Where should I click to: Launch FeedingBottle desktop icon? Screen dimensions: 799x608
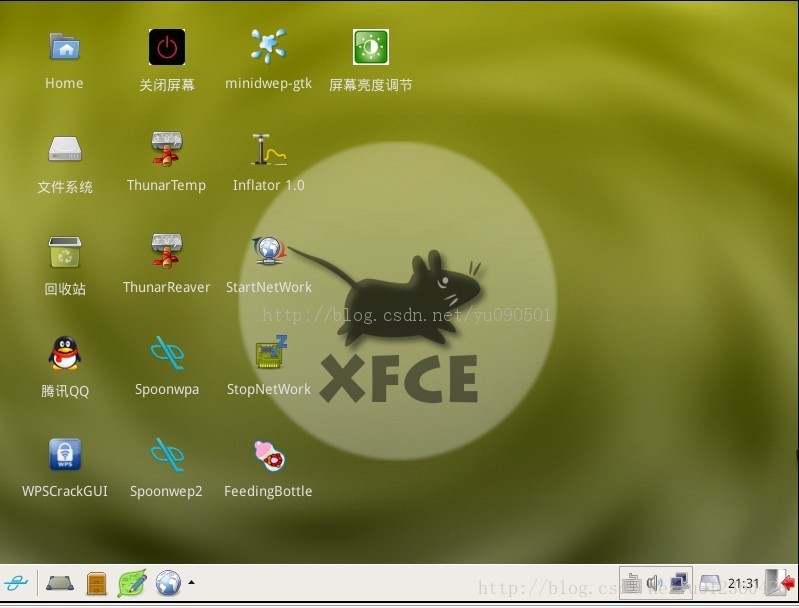pos(270,456)
